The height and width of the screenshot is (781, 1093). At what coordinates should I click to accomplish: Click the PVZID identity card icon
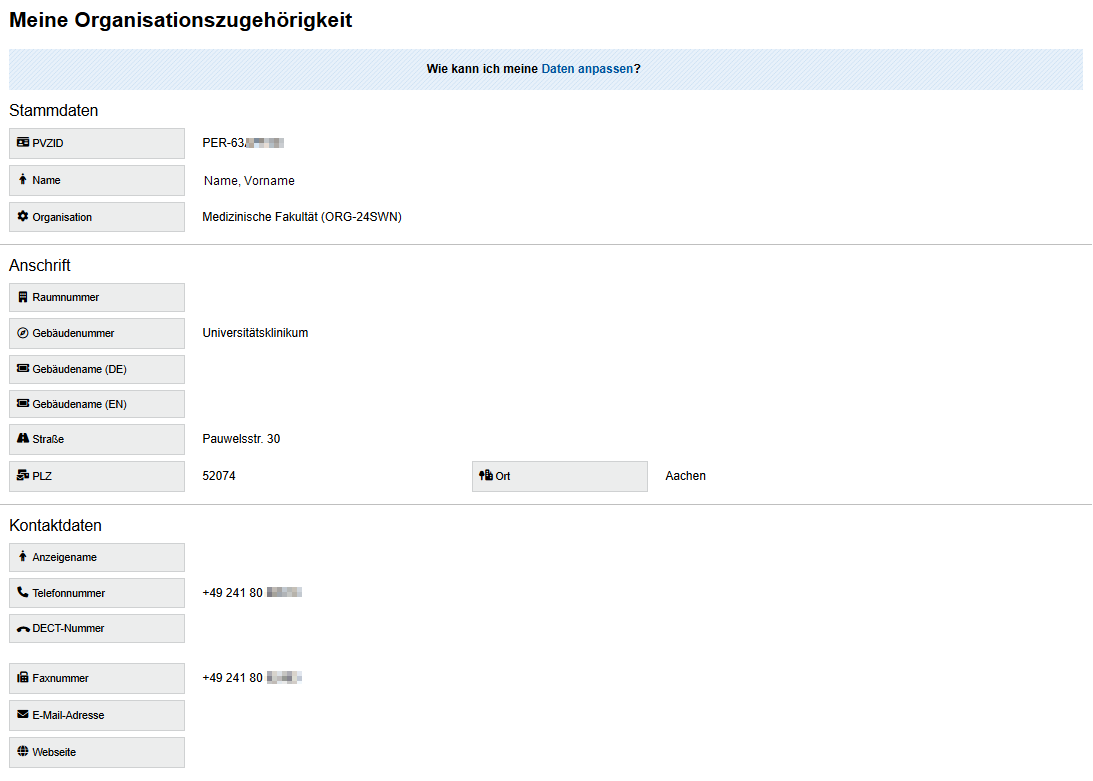click(x=22, y=143)
